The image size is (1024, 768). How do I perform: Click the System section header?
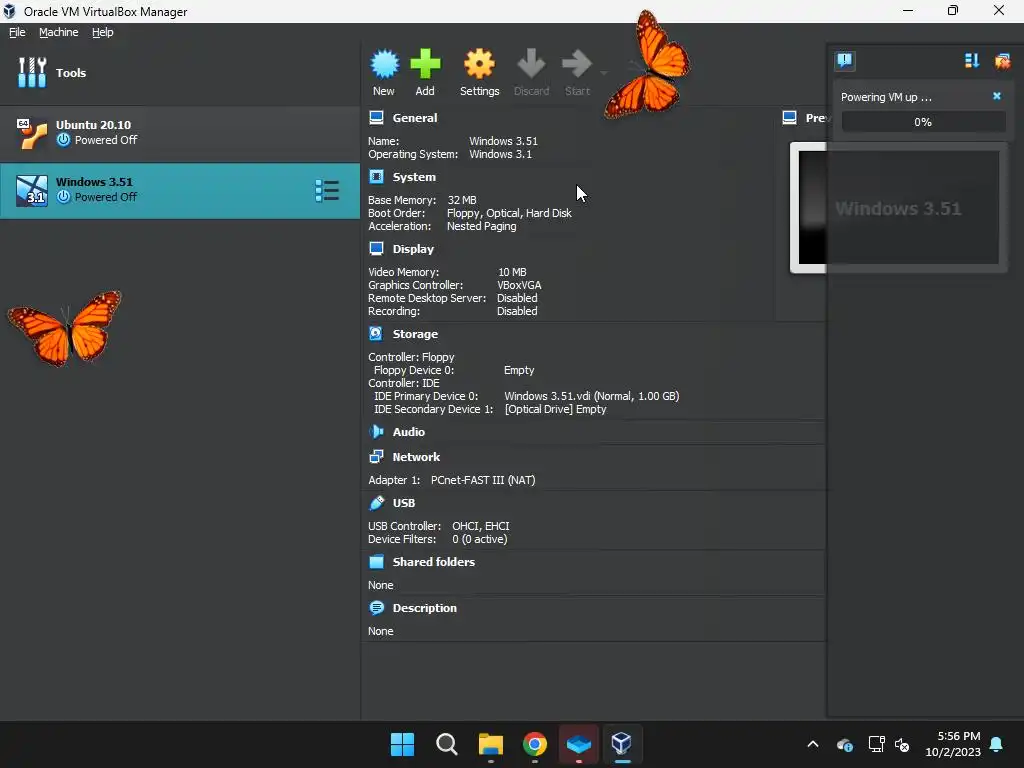(414, 177)
